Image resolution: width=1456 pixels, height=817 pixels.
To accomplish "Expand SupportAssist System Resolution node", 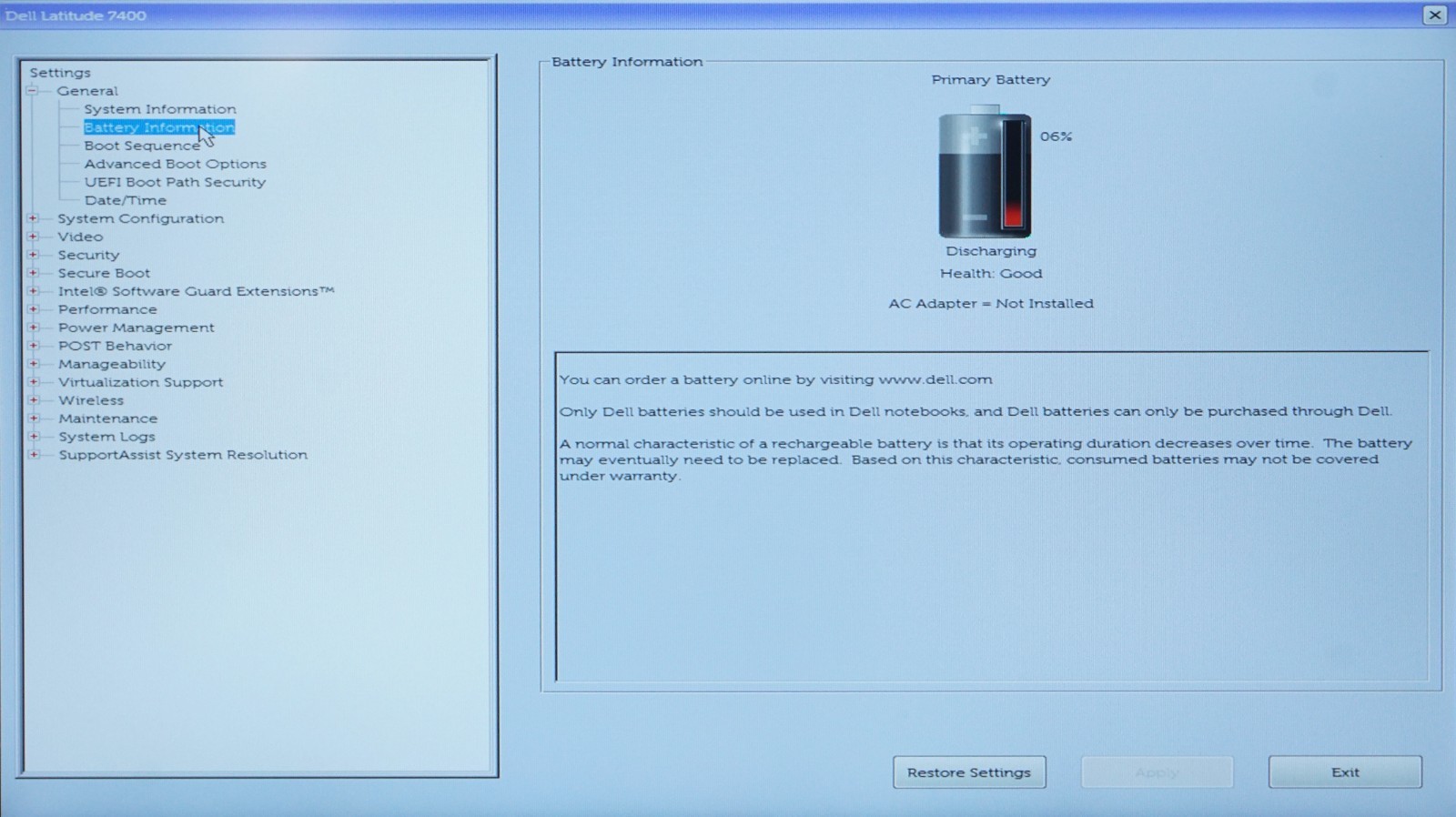I will 34,455.
